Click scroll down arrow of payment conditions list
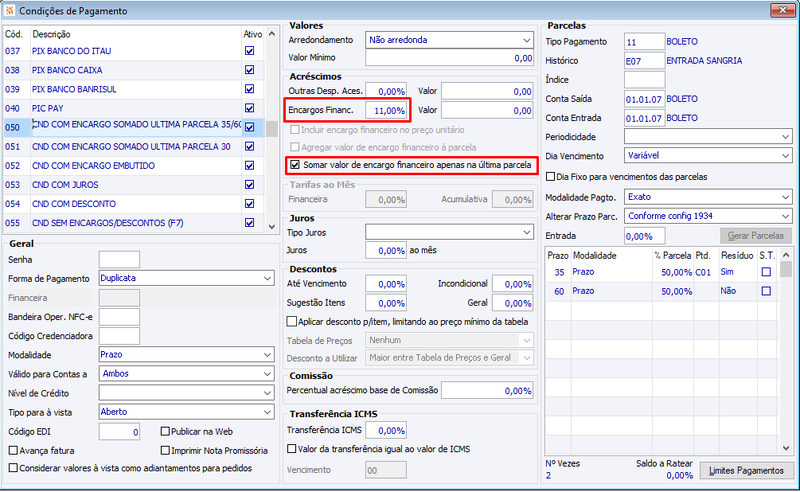 (x=272, y=227)
